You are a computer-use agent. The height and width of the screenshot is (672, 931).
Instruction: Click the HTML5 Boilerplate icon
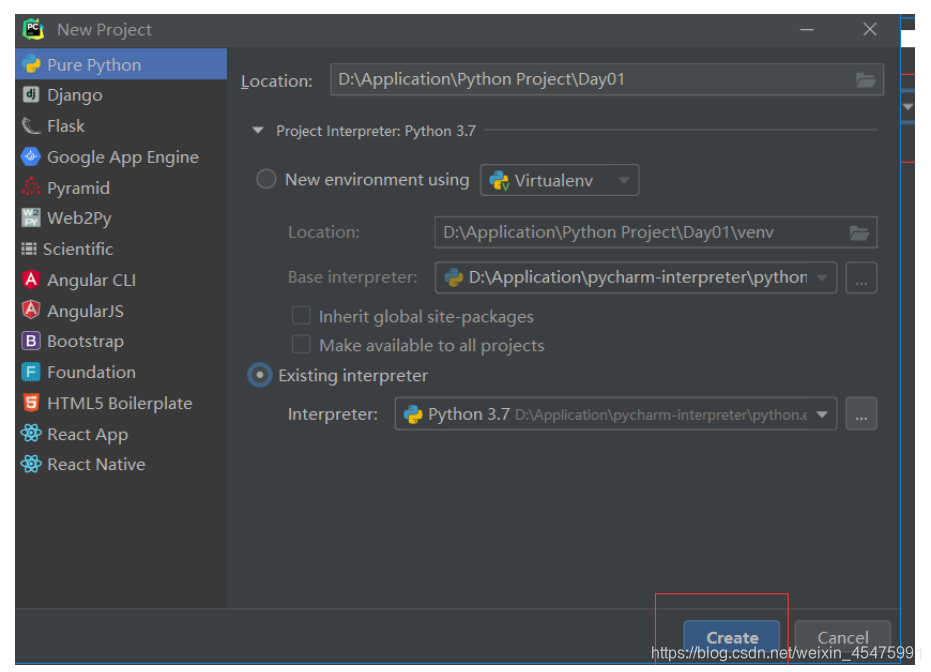click(x=31, y=403)
